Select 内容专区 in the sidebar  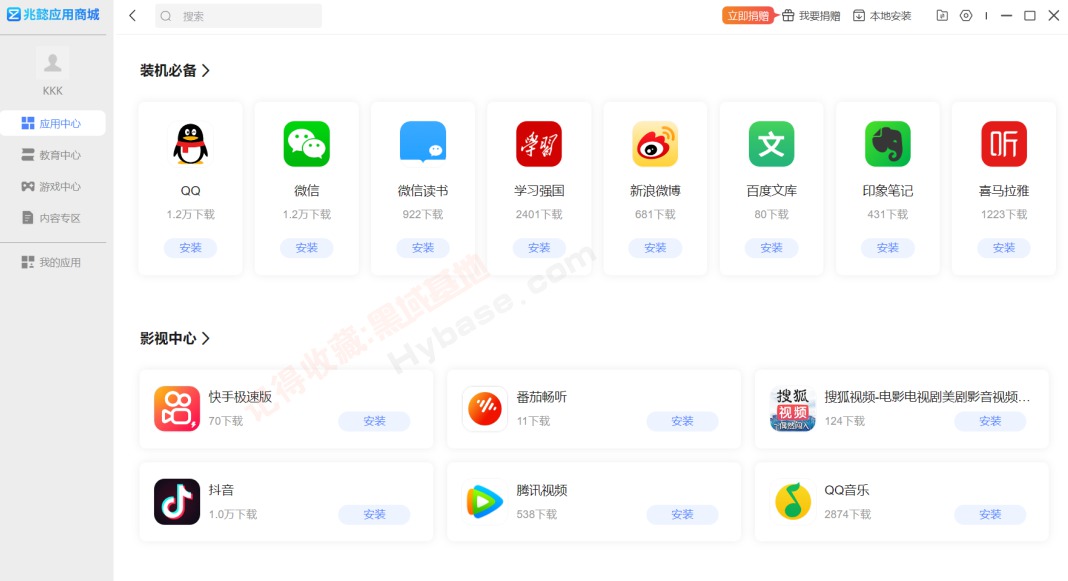pyautogui.click(x=52, y=218)
